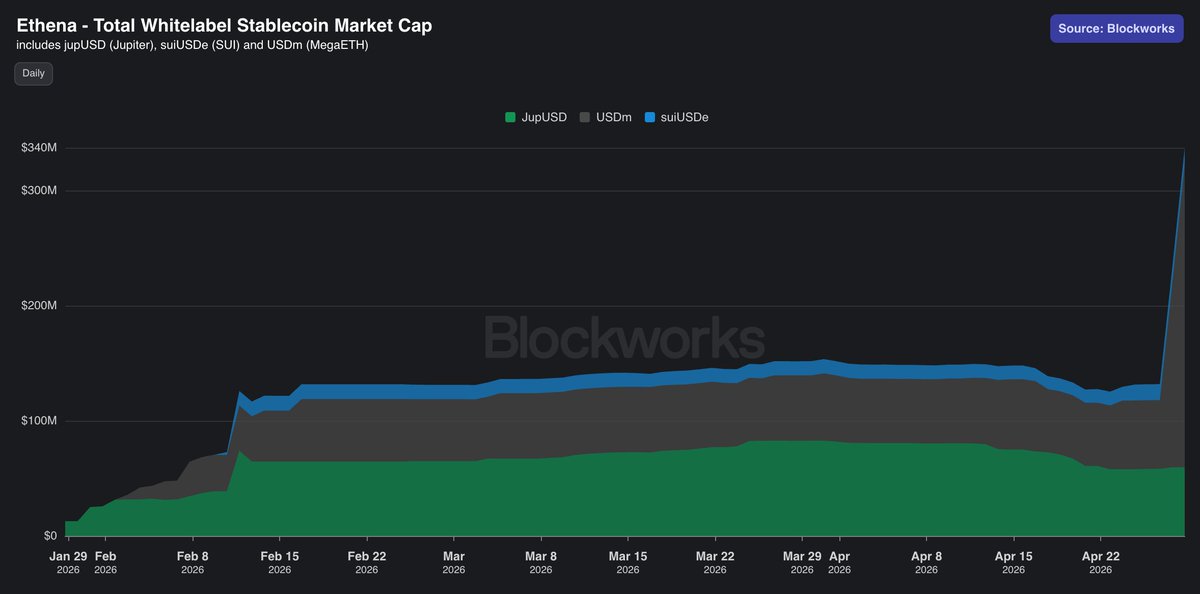Click the blue suiUSDe legend swatch
This screenshot has width=1200, height=594.
pos(650,117)
